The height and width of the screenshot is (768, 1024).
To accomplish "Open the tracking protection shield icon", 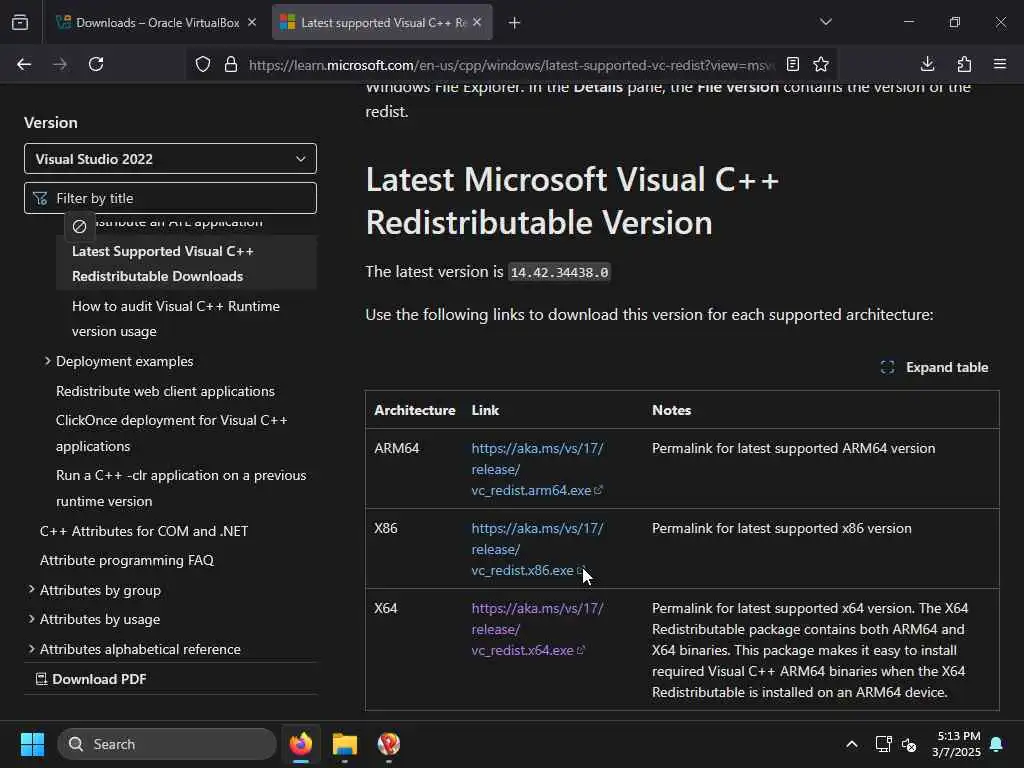I will pos(203,64).
